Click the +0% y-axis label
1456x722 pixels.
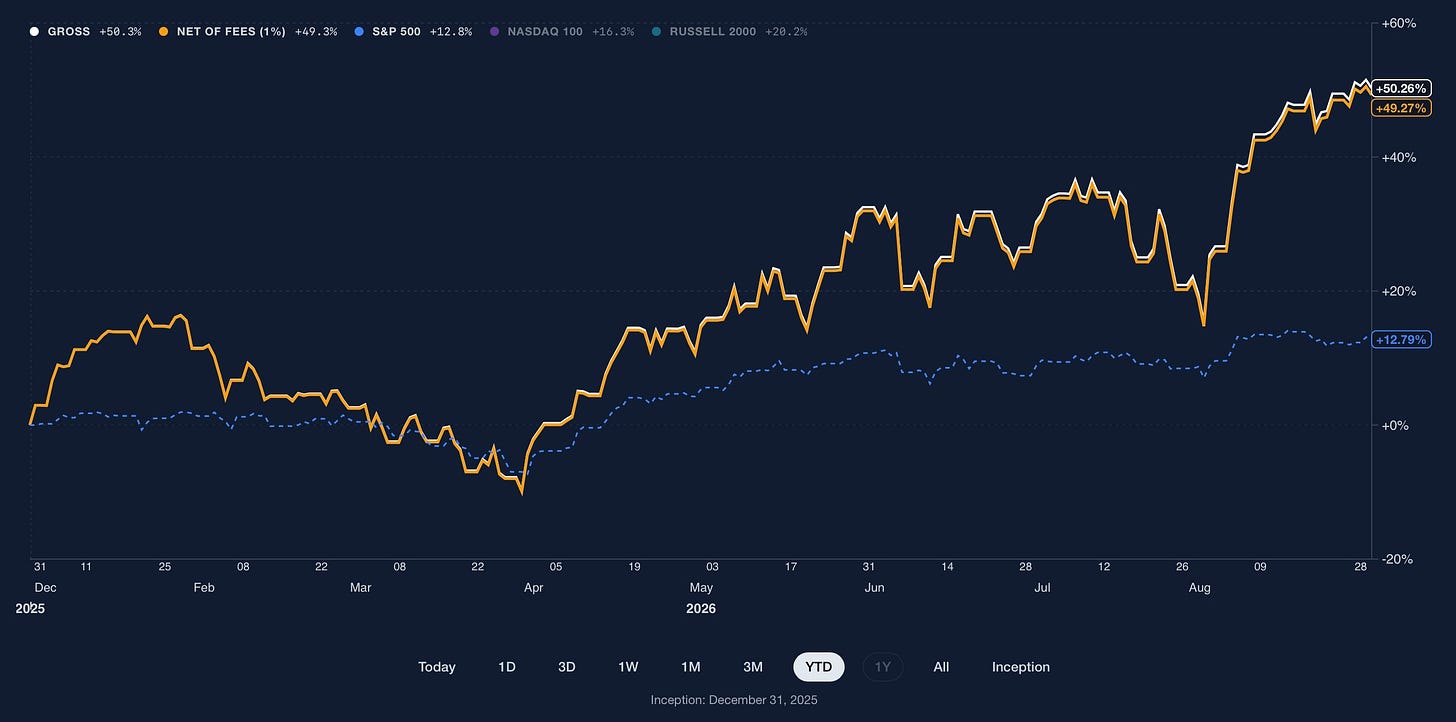(x=1393, y=425)
